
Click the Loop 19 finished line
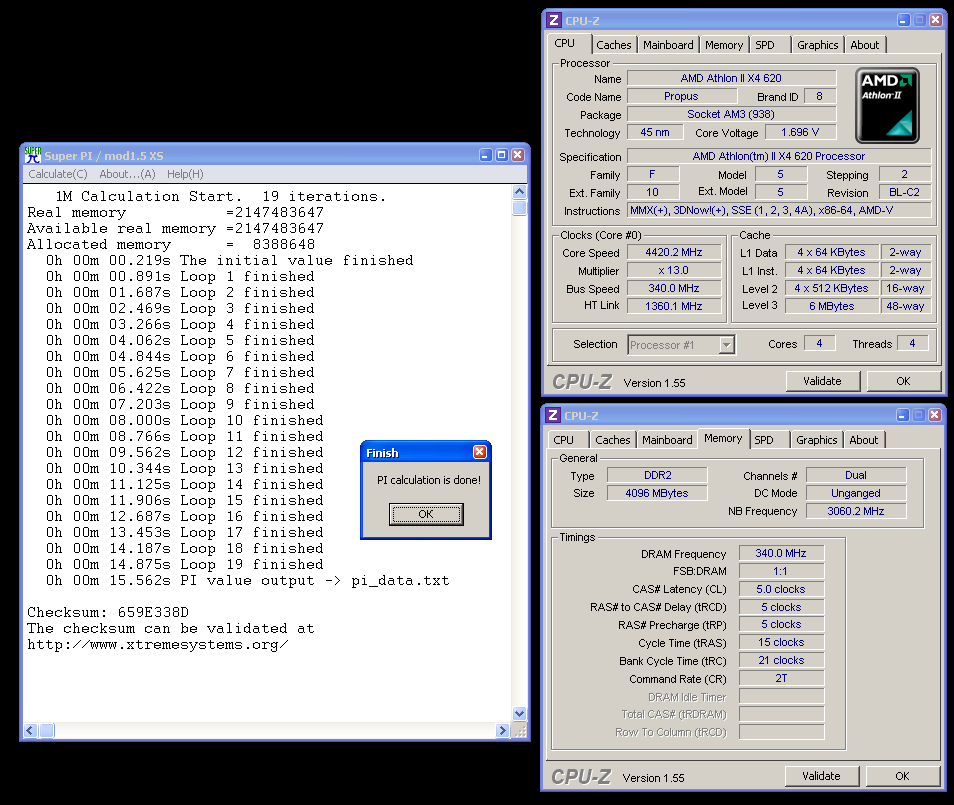(x=185, y=565)
